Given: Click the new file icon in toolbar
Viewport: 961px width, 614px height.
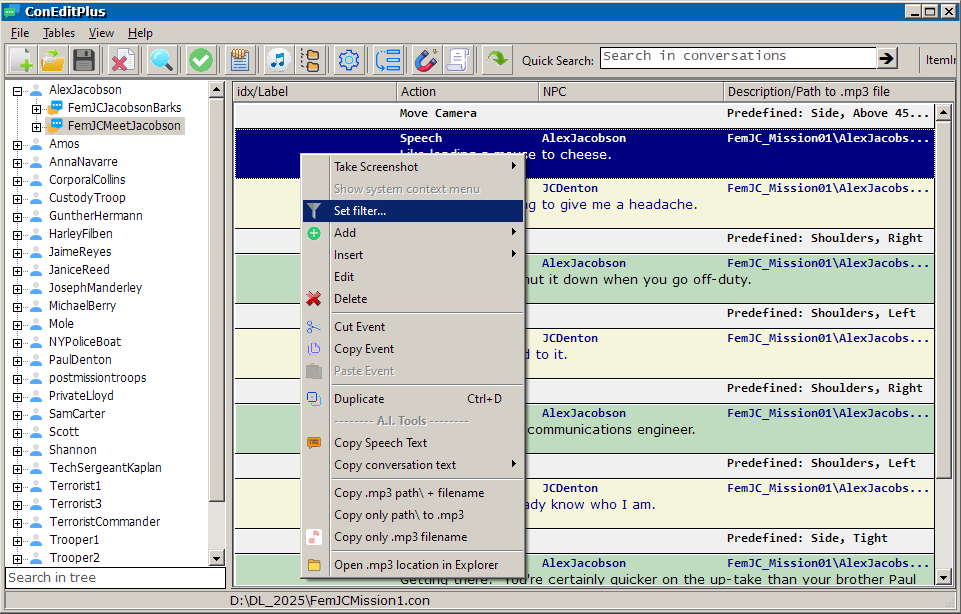Looking at the screenshot, I should pos(21,60).
